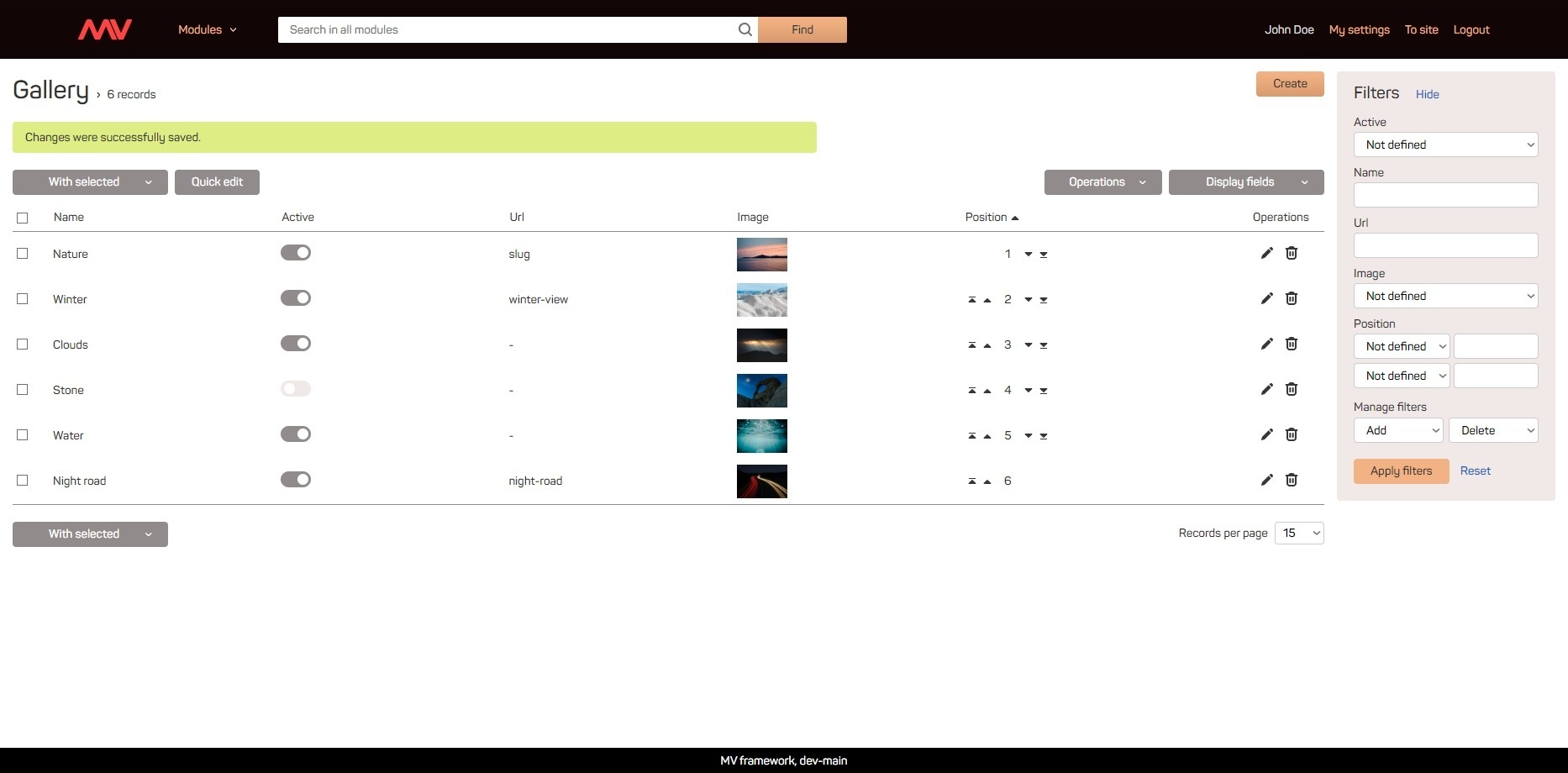Image resolution: width=1568 pixels, height=773 pixels.
Task: Apply the current filters
Action: pos(1401,471)
